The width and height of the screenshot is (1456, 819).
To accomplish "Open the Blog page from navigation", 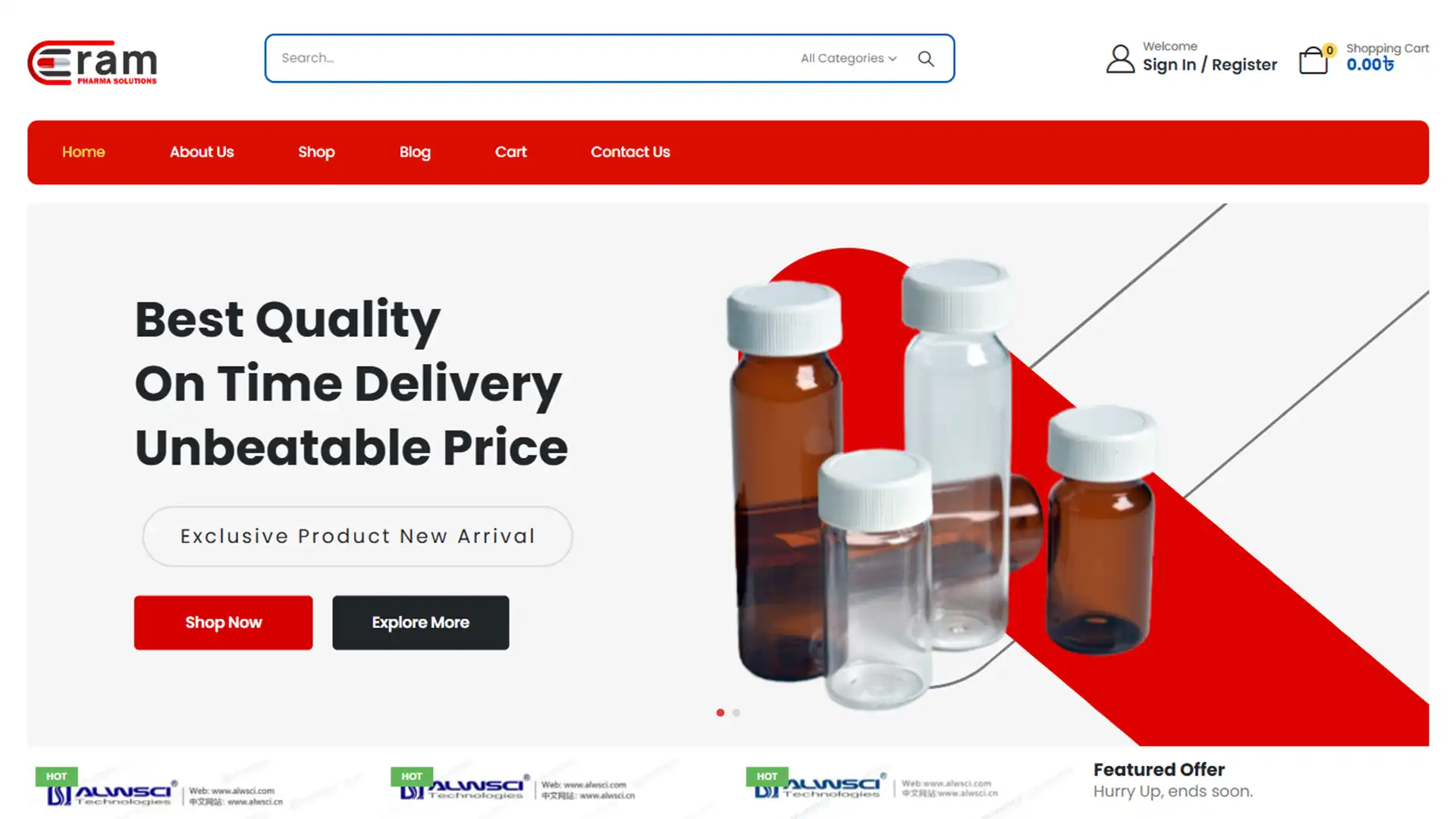I will (x=415, y=152).
